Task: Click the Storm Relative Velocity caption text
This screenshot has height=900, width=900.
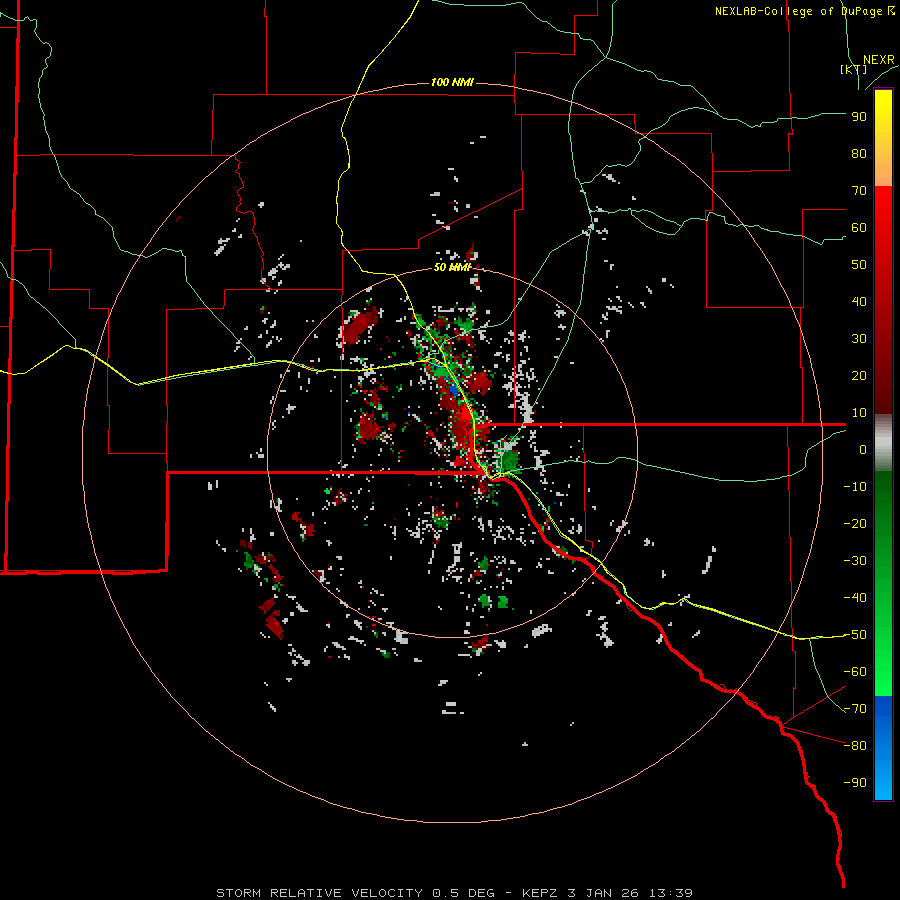Action: [454, 893]
